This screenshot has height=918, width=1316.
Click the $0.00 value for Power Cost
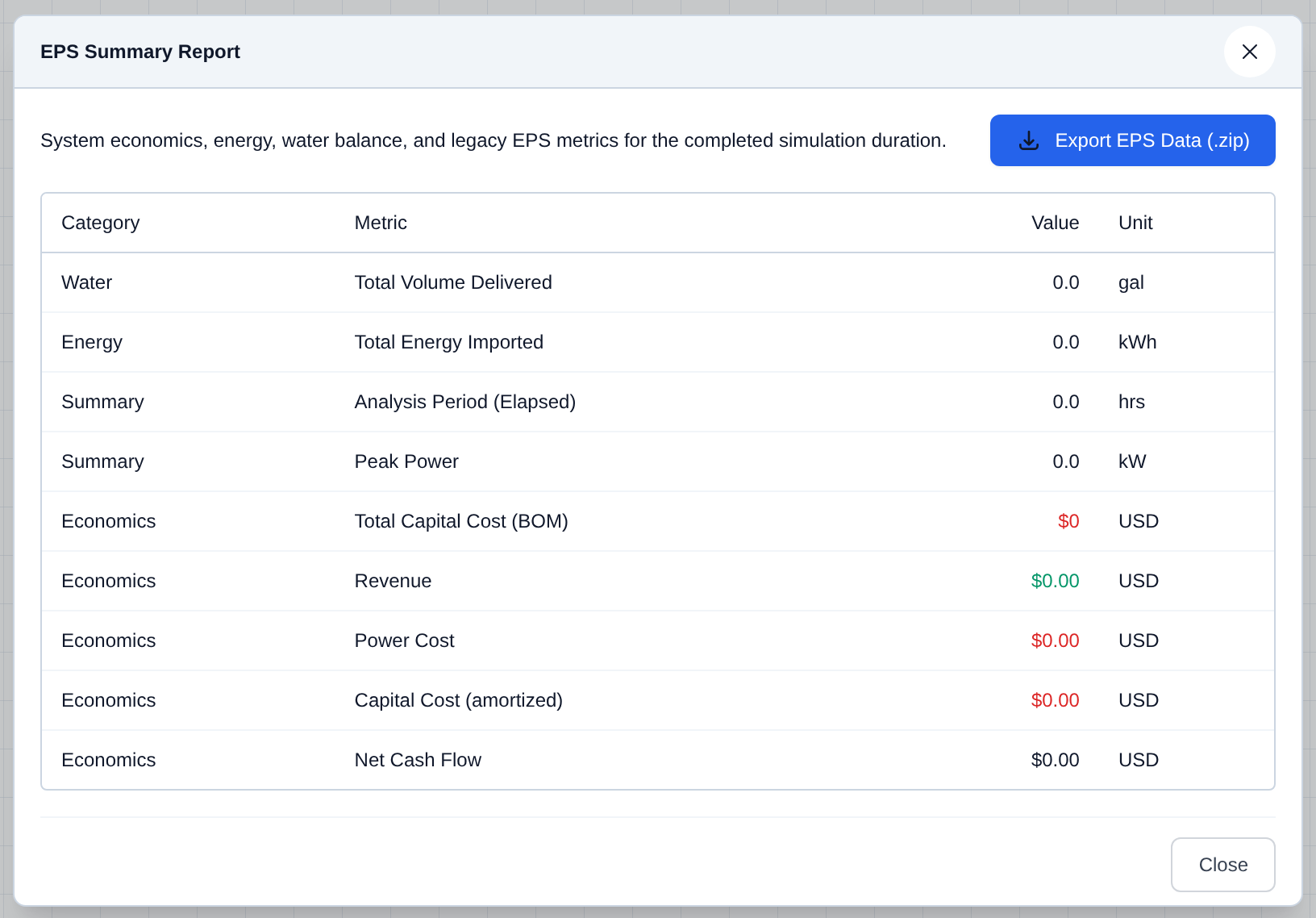[1055, 641]
